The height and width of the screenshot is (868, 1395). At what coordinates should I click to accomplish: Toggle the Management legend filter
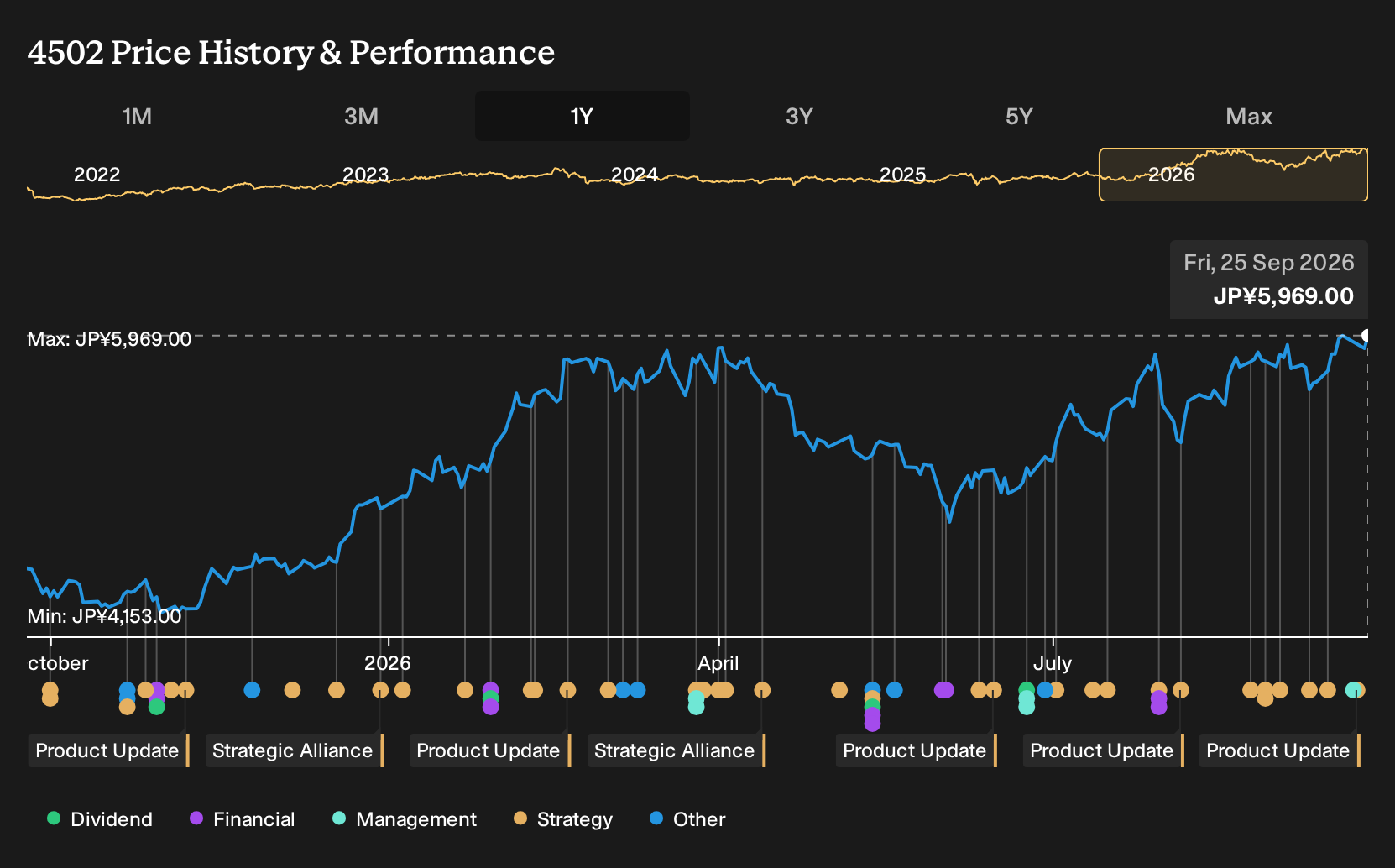coord(405,818)
